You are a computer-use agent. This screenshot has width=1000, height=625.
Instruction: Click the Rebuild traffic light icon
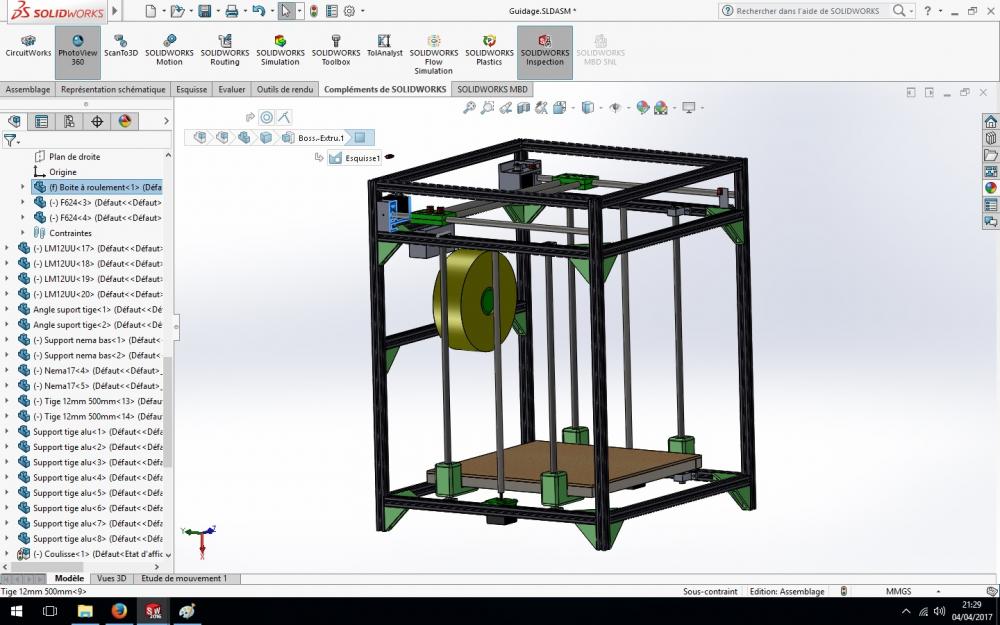tap(314, 11)
